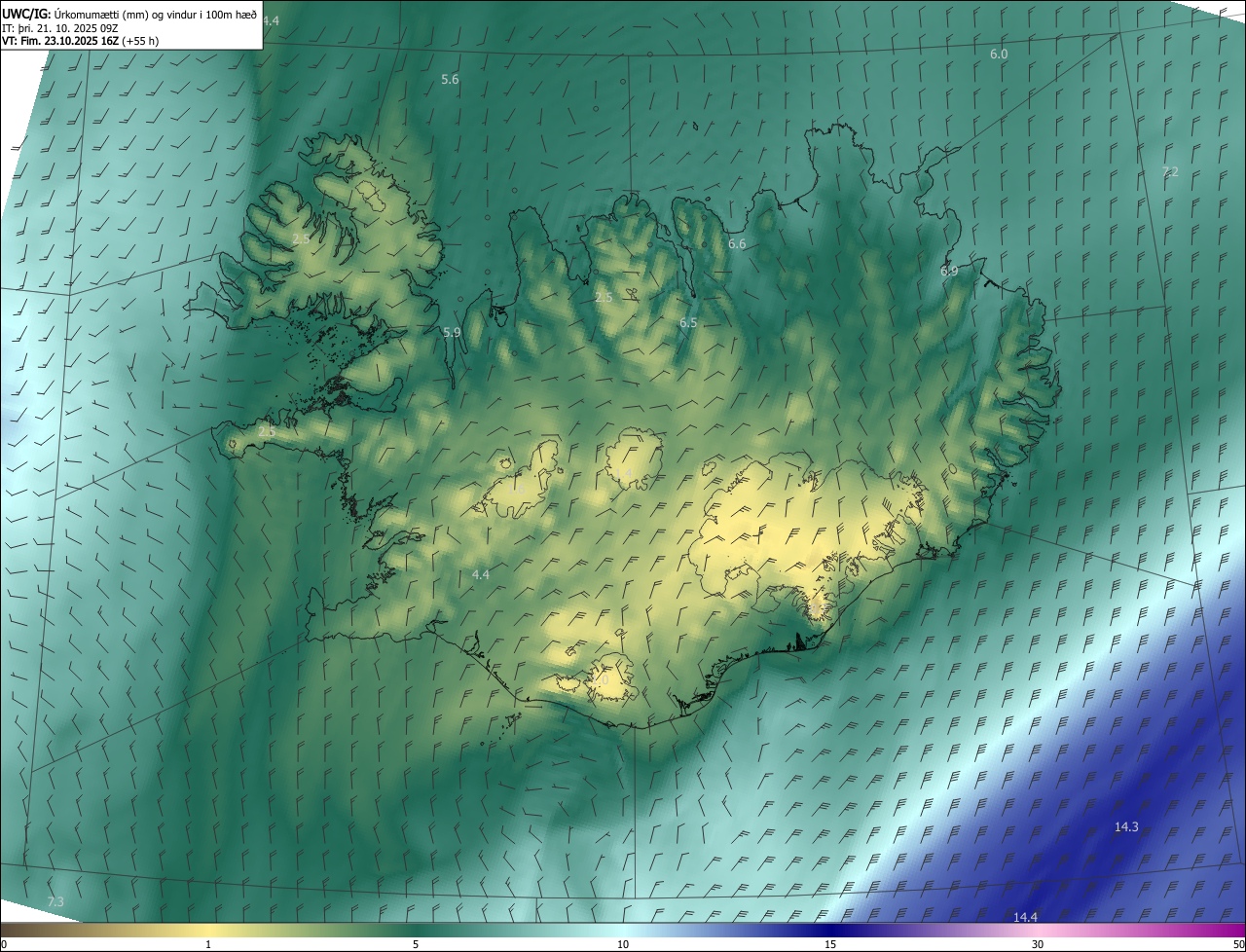Click the "1.4" value on the central glacier
This screenshot has height=952, width=1246.
(623, 474)
